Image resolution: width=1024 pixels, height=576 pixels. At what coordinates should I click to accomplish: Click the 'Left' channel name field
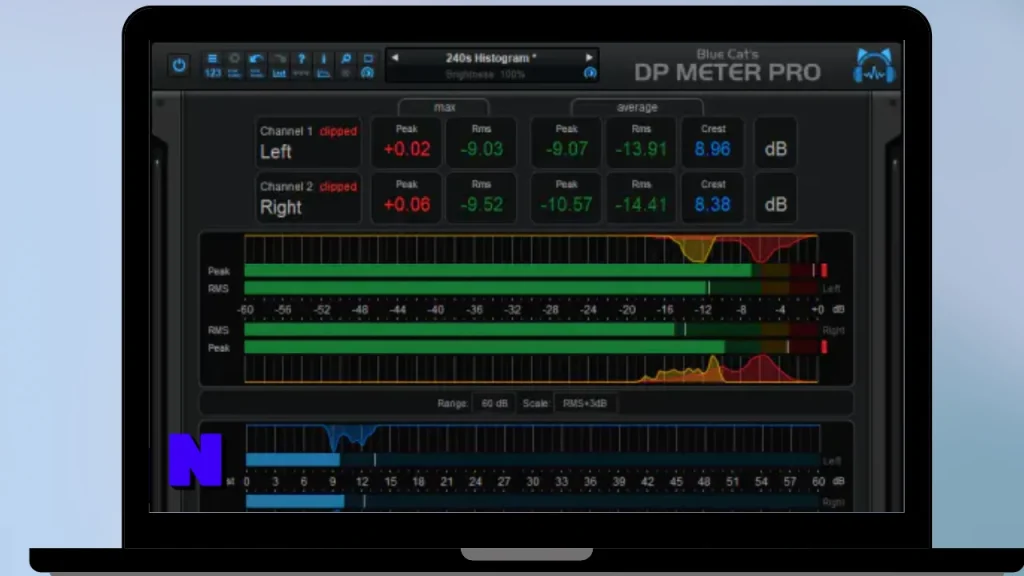(276, 152)
